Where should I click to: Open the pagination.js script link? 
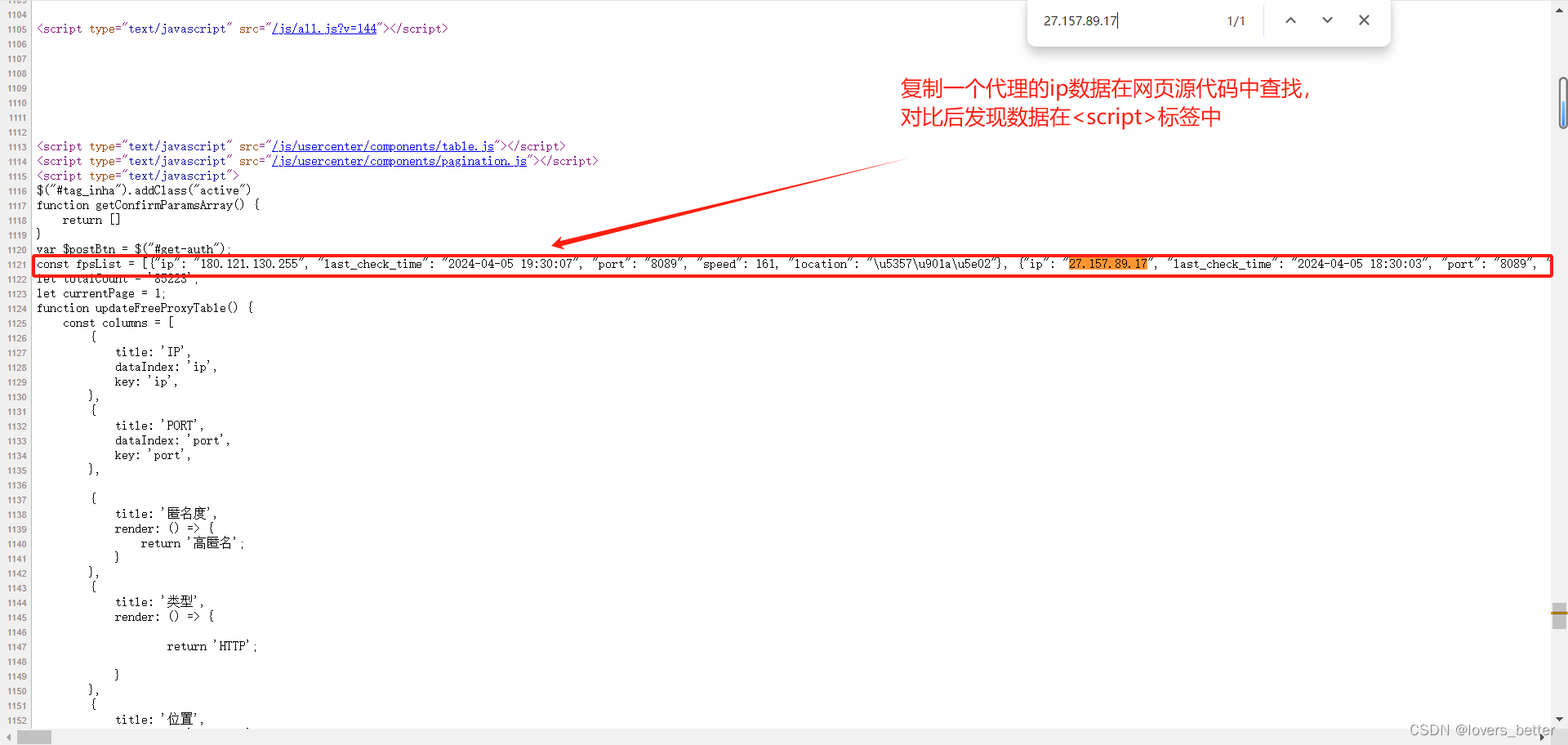399,161
